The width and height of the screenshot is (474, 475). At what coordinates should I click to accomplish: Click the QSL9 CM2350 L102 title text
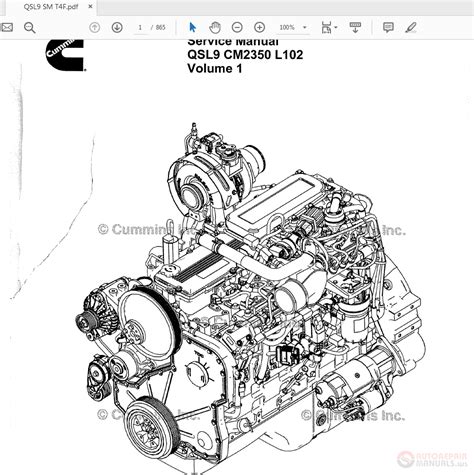245,55
